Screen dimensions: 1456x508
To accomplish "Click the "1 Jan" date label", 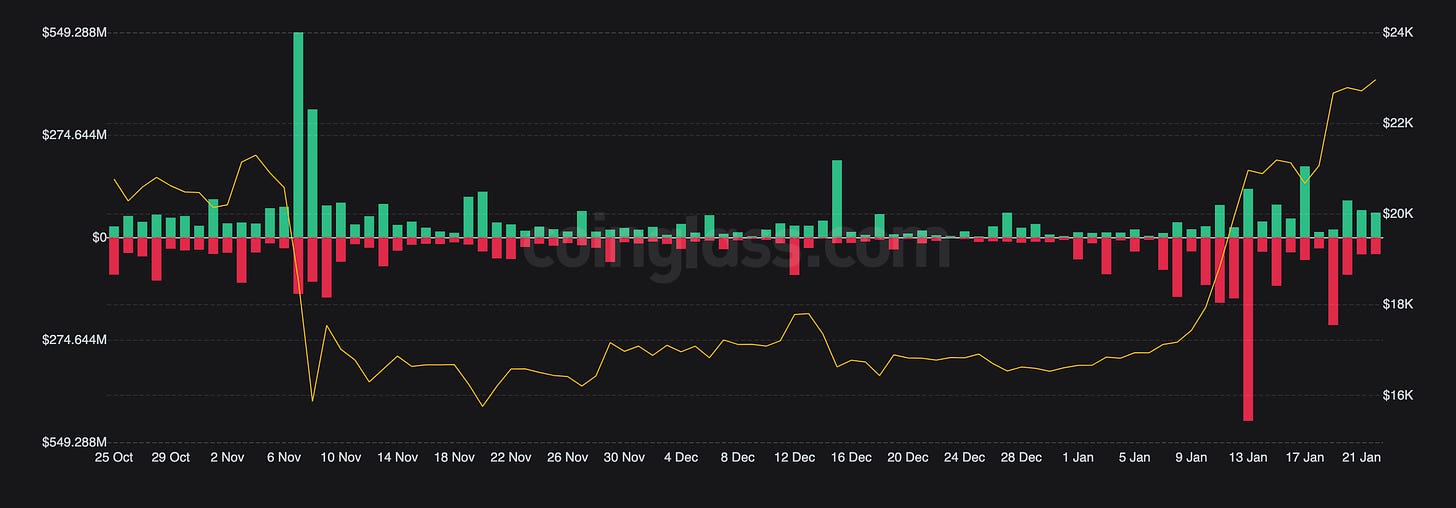I will coord(1078,457).
